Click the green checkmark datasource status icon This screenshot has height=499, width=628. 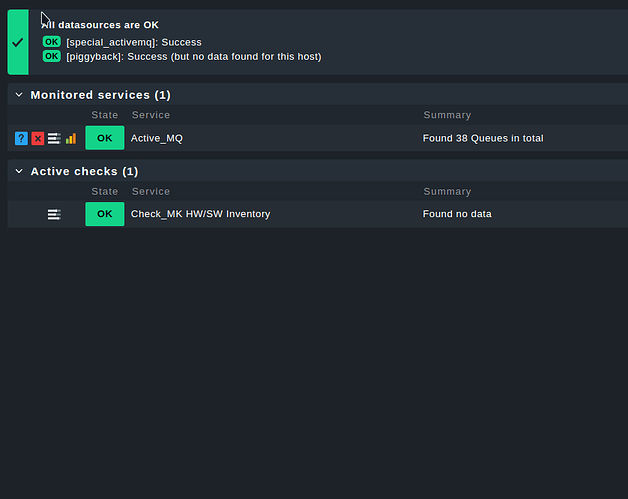(x=17, y=43)
